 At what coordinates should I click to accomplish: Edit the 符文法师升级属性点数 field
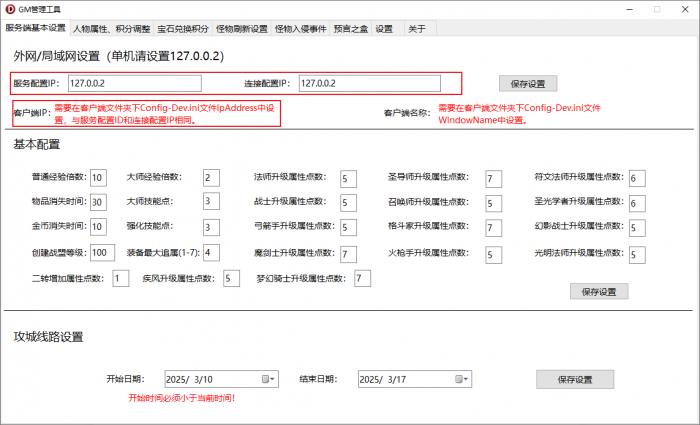638,179
